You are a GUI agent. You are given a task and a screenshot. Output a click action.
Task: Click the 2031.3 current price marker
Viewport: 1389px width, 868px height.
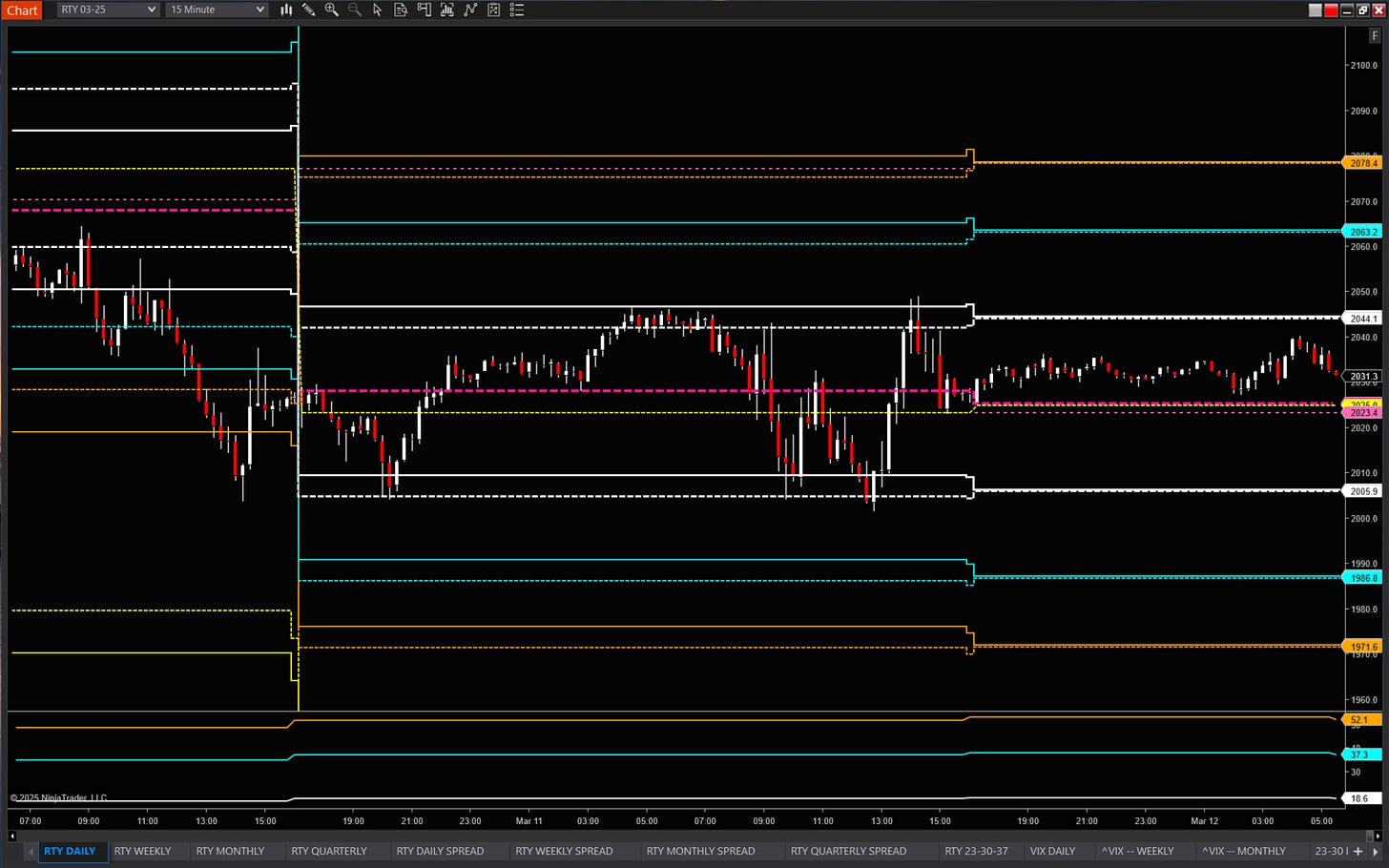click(x=1362, y=377)
